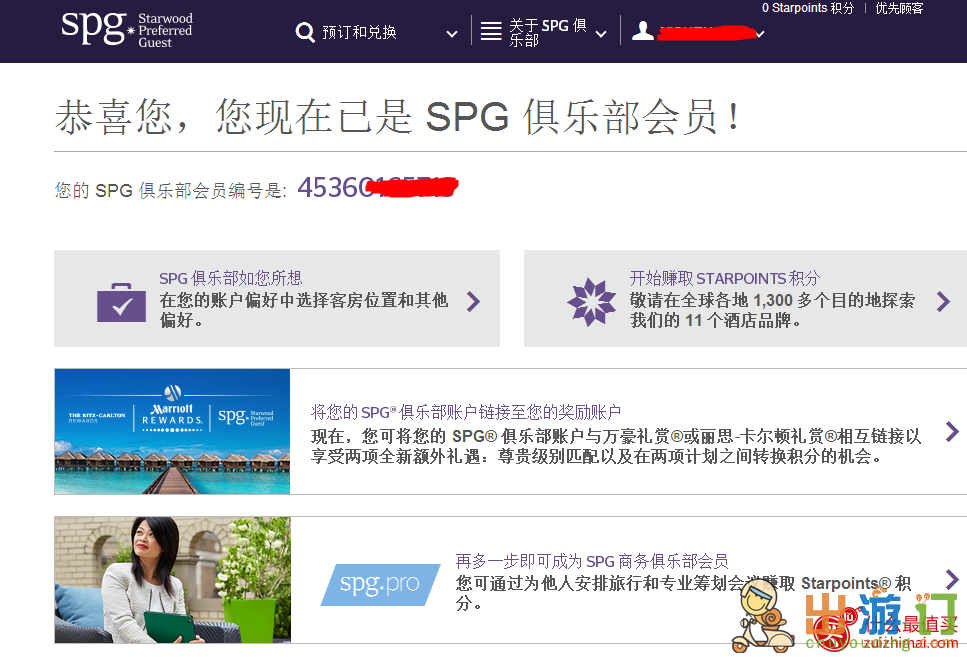Click the 0 Starpoints 积分 link
Viewport: 967px width, 657px height.
click(808, 8)
